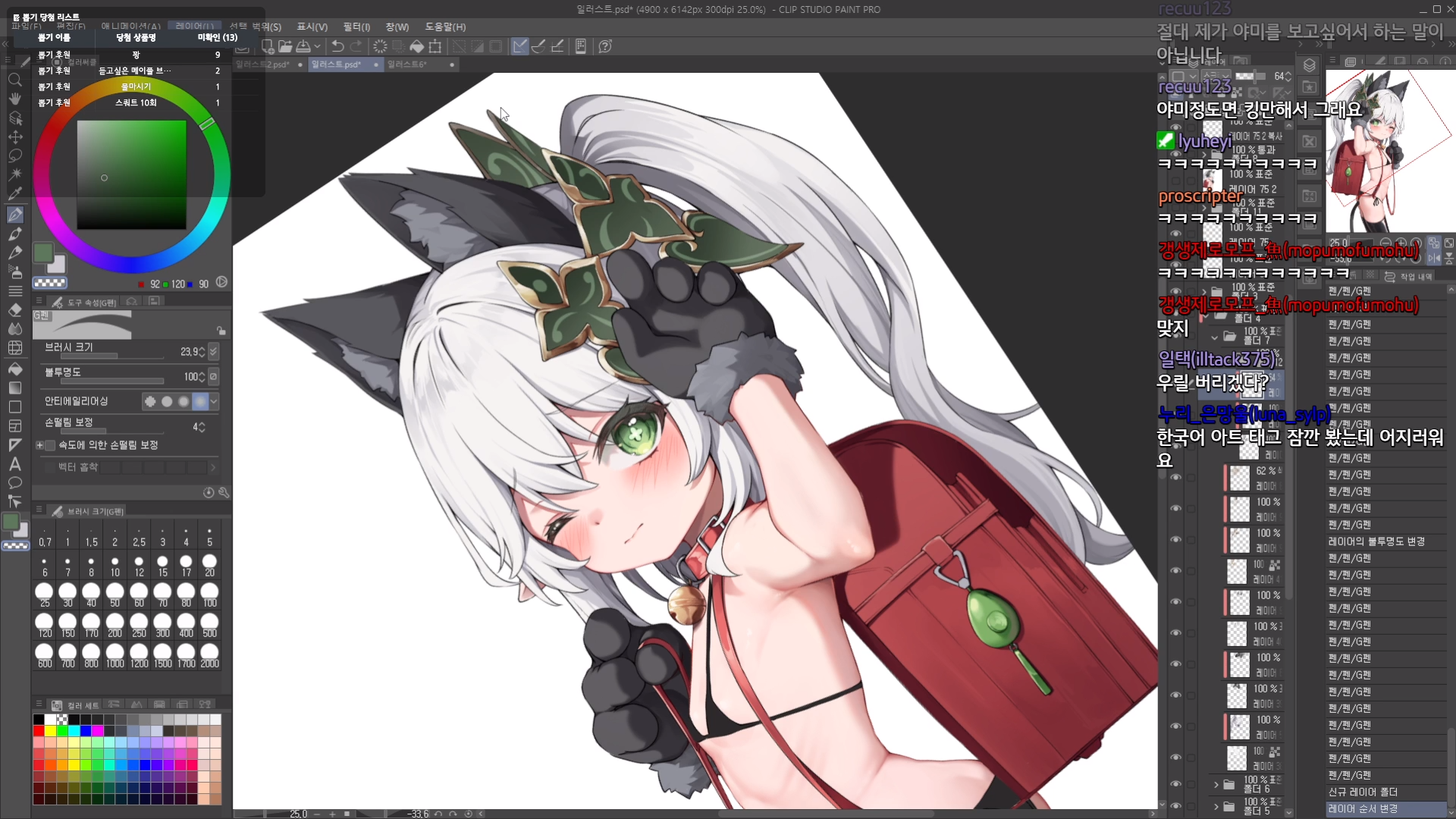Select the strongest anti-aliasing option
Viewport: 1456px width, 819px height.
[200, 401]
